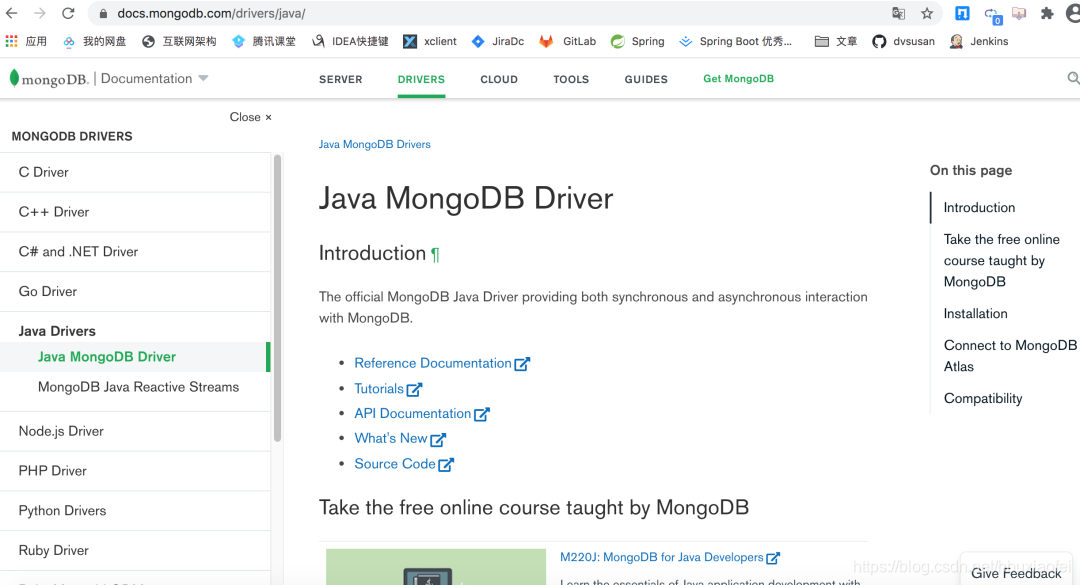Viewport: 1080px width, 585px height.
Task: Open the Spring Boot 优秀 bookmark
Action: [x=736, y=41]
